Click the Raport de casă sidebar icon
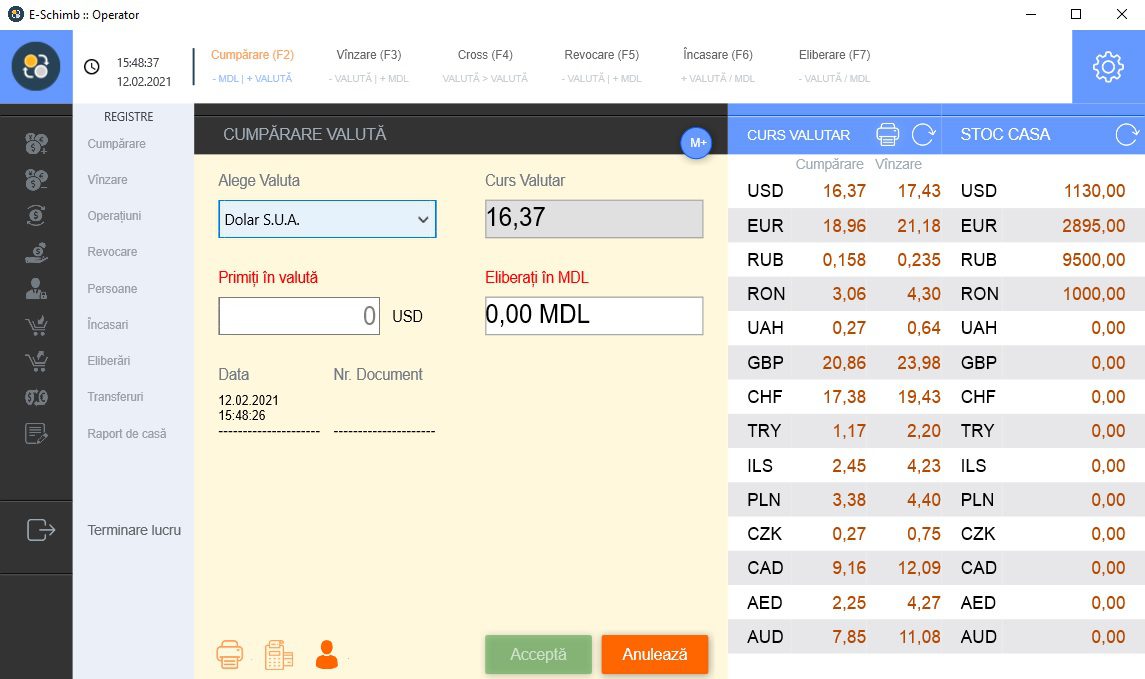 tap(36, 434)
